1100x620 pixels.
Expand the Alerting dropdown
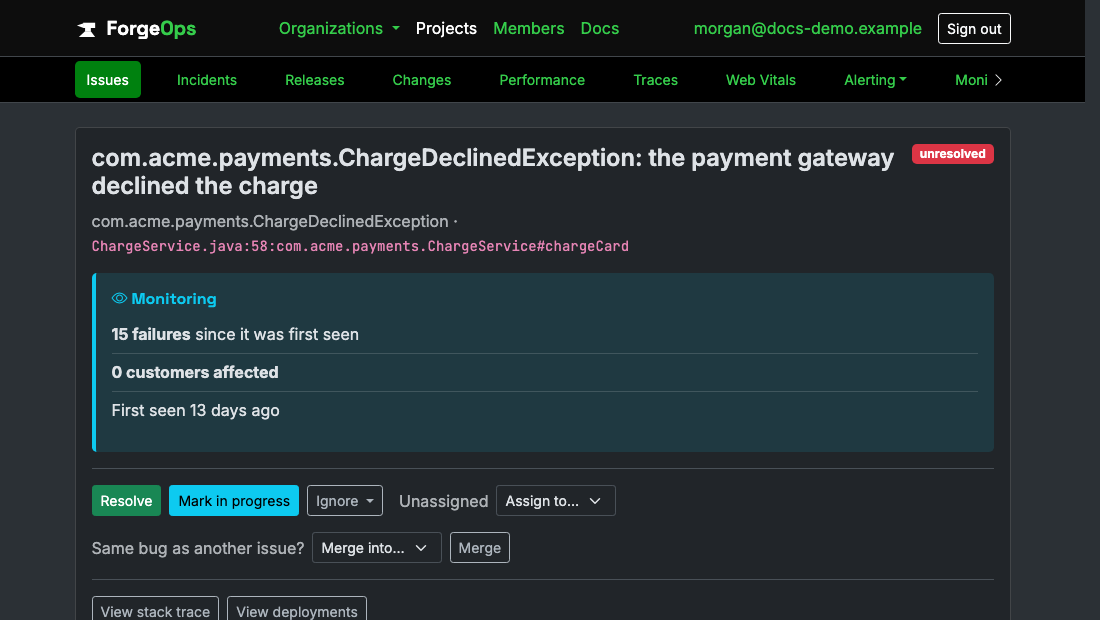(x=875, y=80)
